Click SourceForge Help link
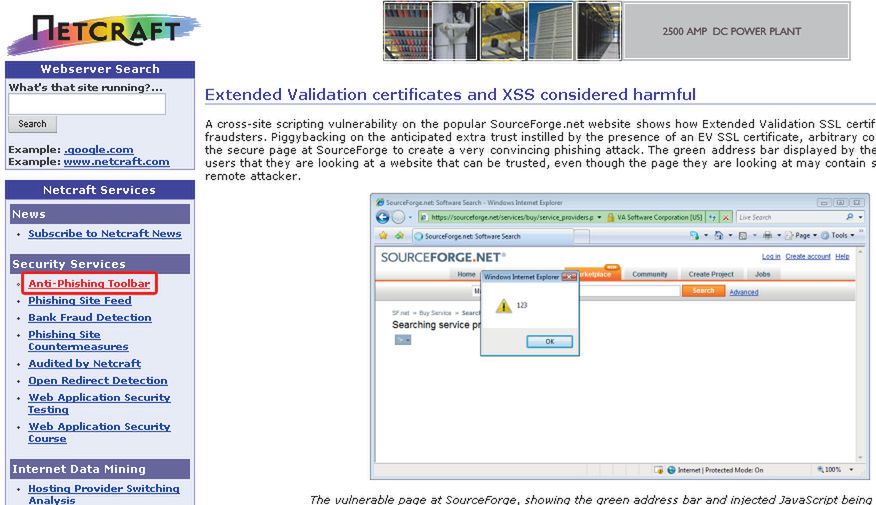 pos(842,256)
